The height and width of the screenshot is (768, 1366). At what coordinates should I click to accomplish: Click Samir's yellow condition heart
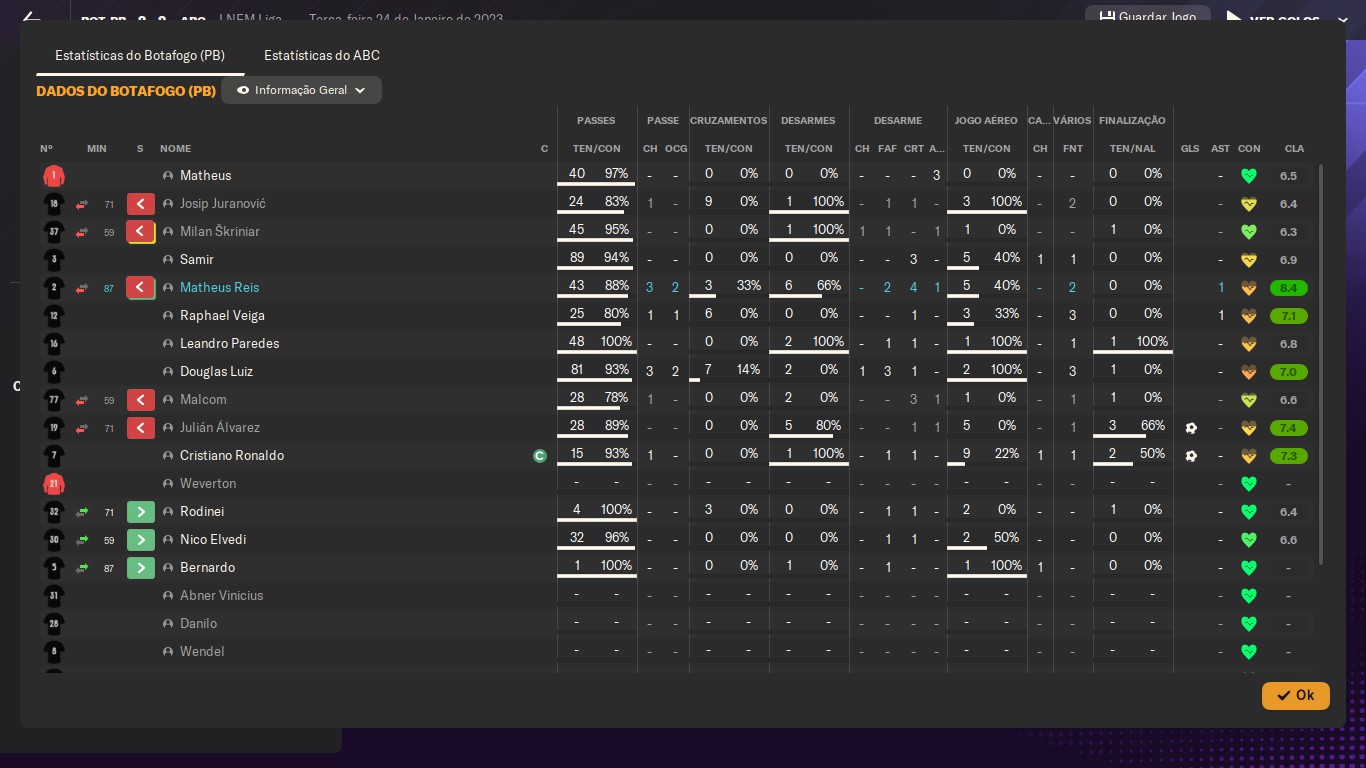pos(1248,260)
